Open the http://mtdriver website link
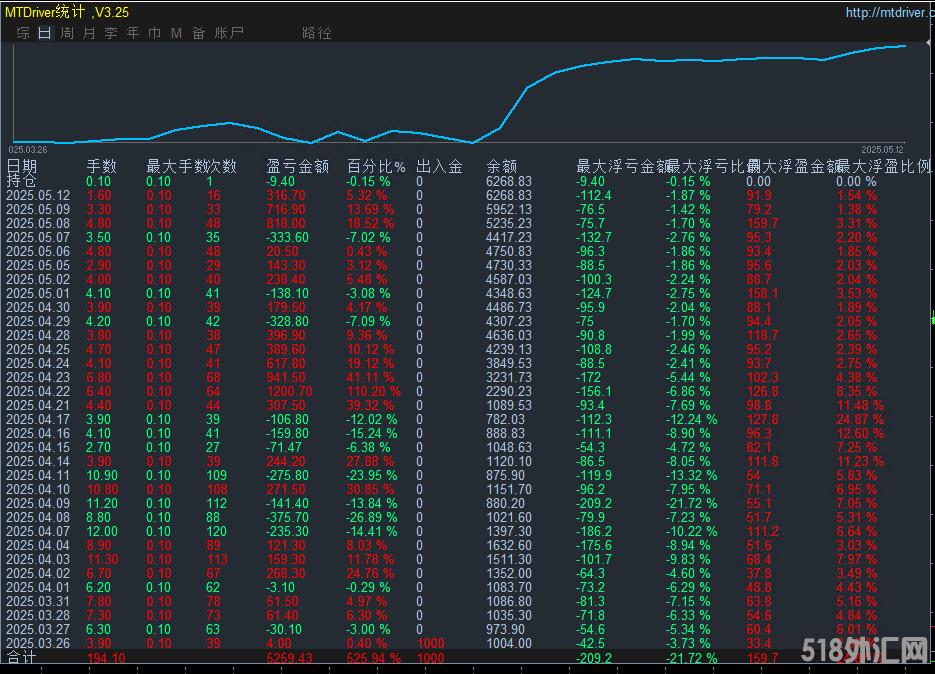Viewport: 935px width, 674px height. (x=888, y=12)
